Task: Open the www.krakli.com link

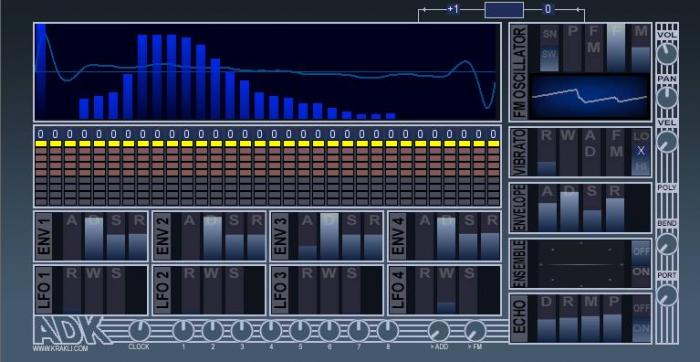Action: [x=60, y=348]
